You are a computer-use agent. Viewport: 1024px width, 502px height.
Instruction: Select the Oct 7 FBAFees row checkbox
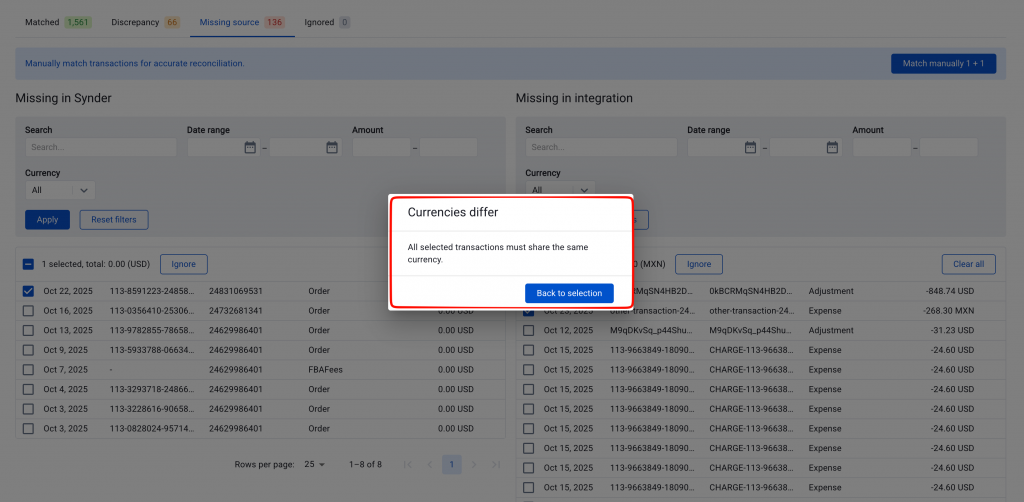pyautogui.click(x=28, y=369)
